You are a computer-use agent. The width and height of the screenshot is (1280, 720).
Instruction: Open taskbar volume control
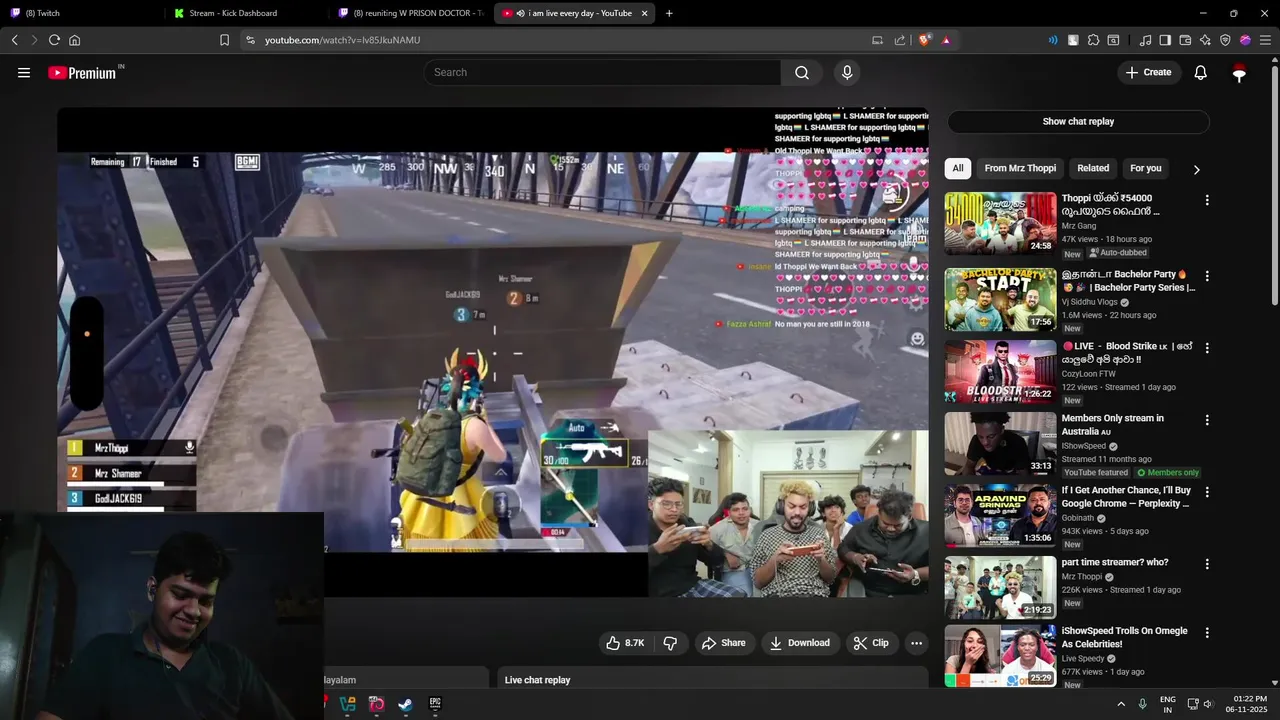[x=1208, y=704]
